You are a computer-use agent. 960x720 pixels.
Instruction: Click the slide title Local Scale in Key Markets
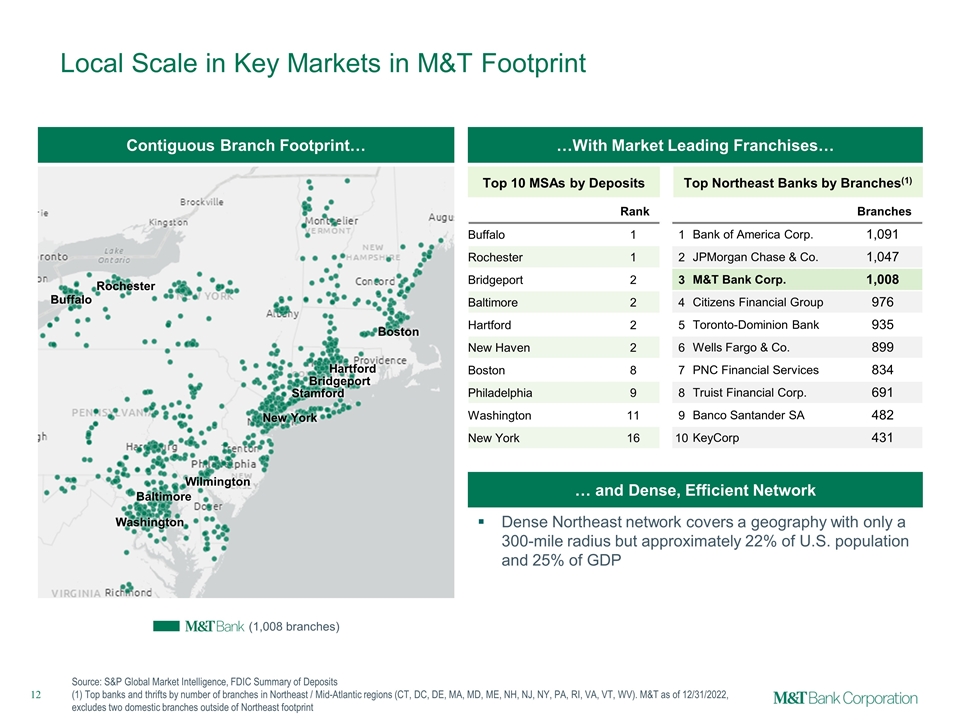pyautogui.click(x=322, y=64)
